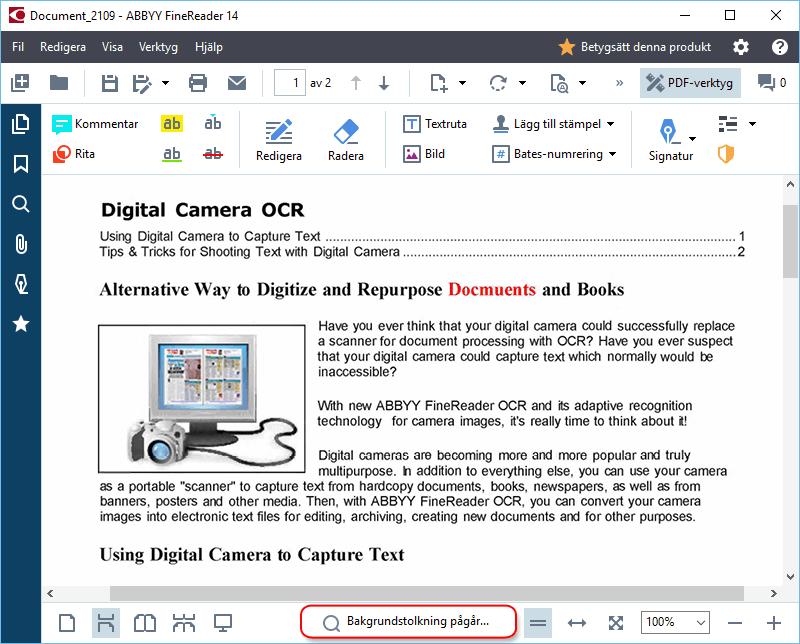
Task: Open the Redigera menu
Action: [63, 47]
